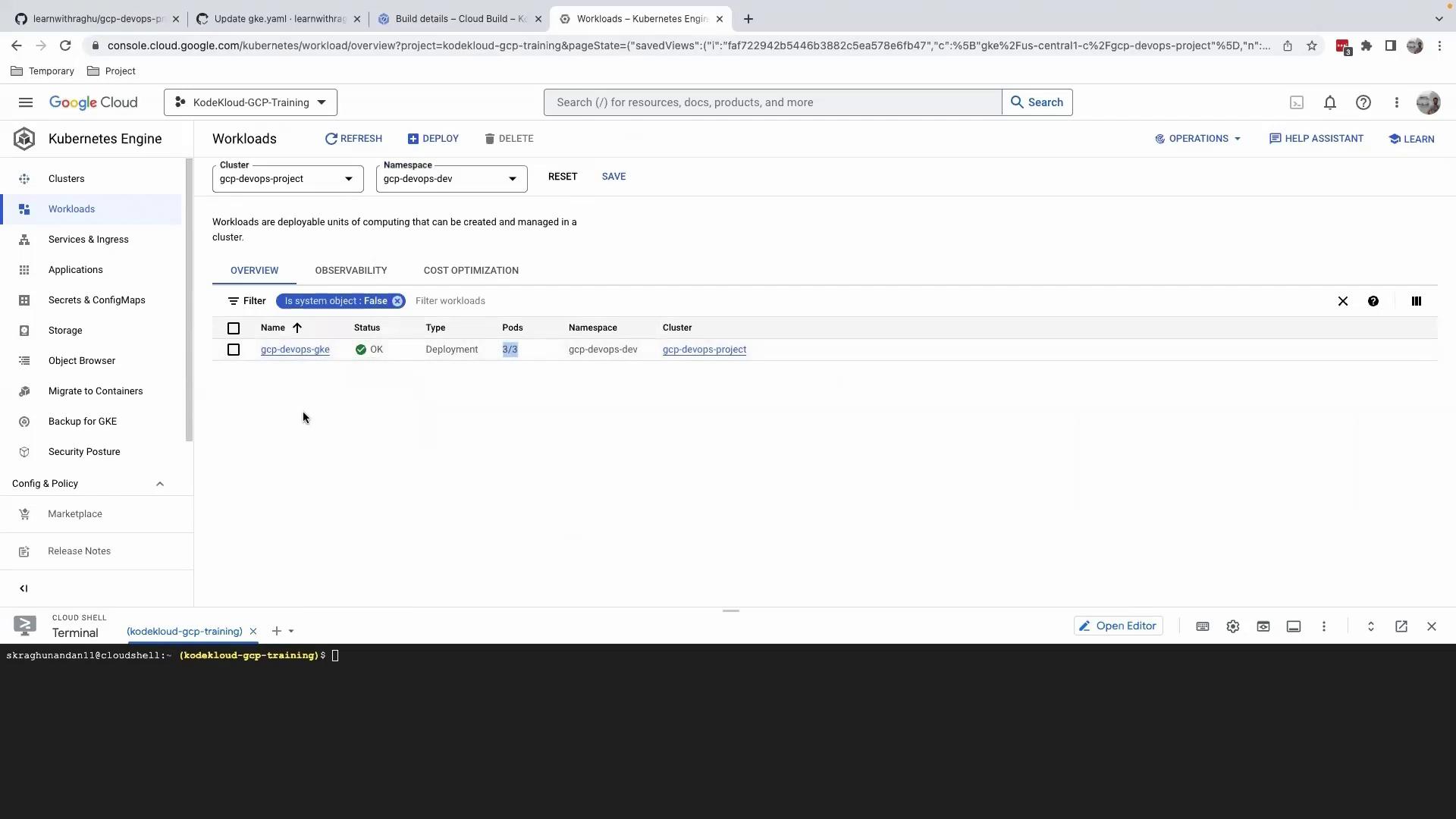Click the notifications bell icon
The image size is (1456, 819).
coord(1330,102)
